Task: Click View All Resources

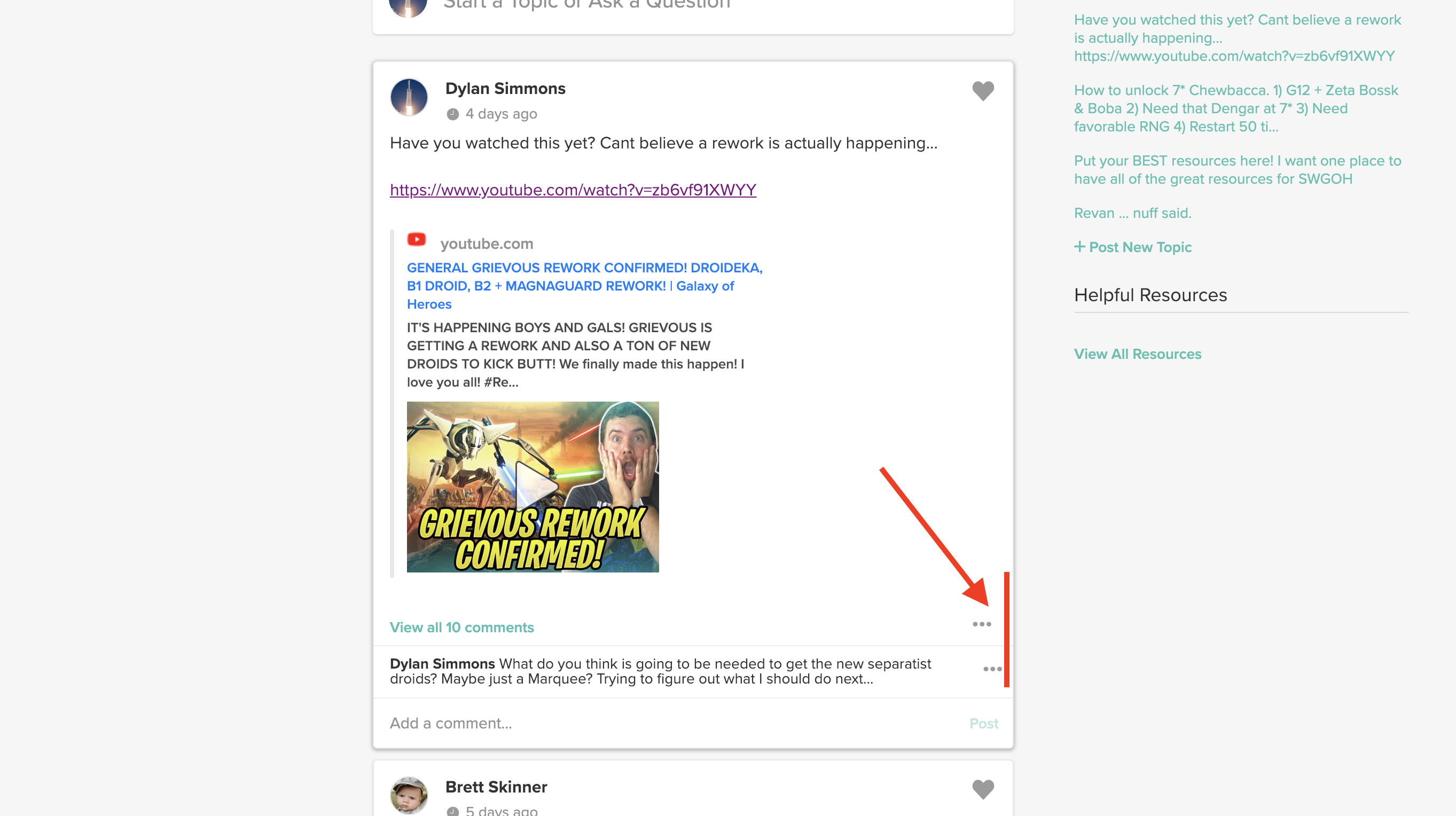Action: (x=1137, y=354)
